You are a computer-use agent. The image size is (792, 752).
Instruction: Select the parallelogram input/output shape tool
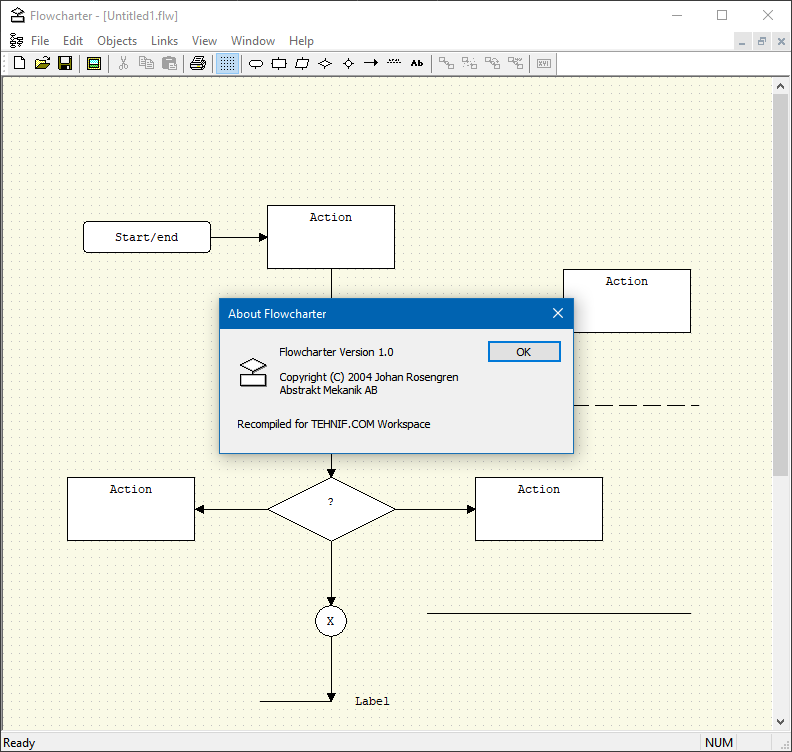302,63
